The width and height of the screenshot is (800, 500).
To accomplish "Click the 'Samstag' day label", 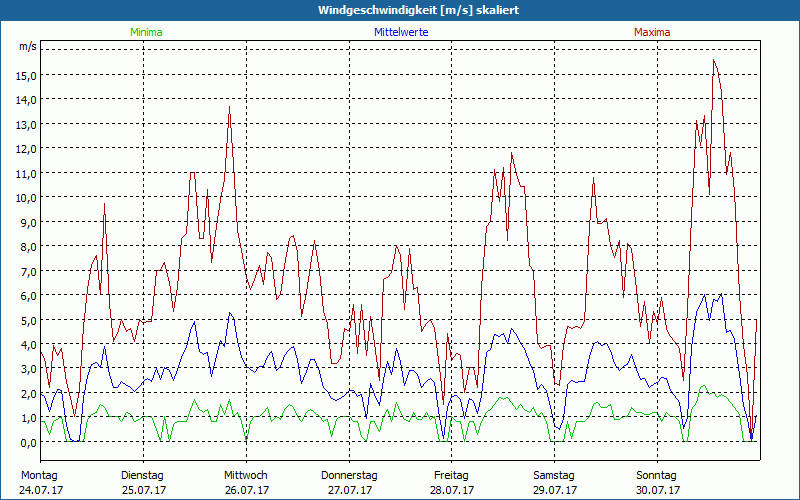I will pos(554,476).
